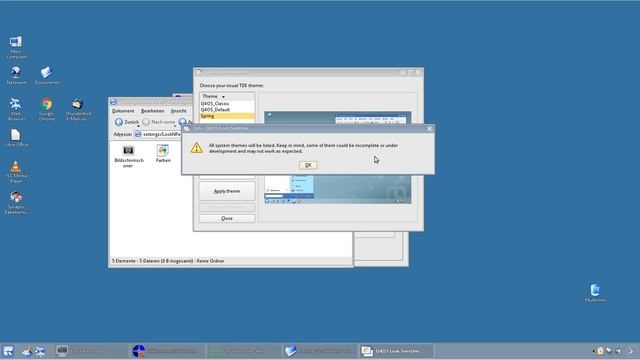The width and height of the screenshot is (640, 360).
Task: Click the folder taskbar entry with blue icon
Action: (x=320, y=351)
